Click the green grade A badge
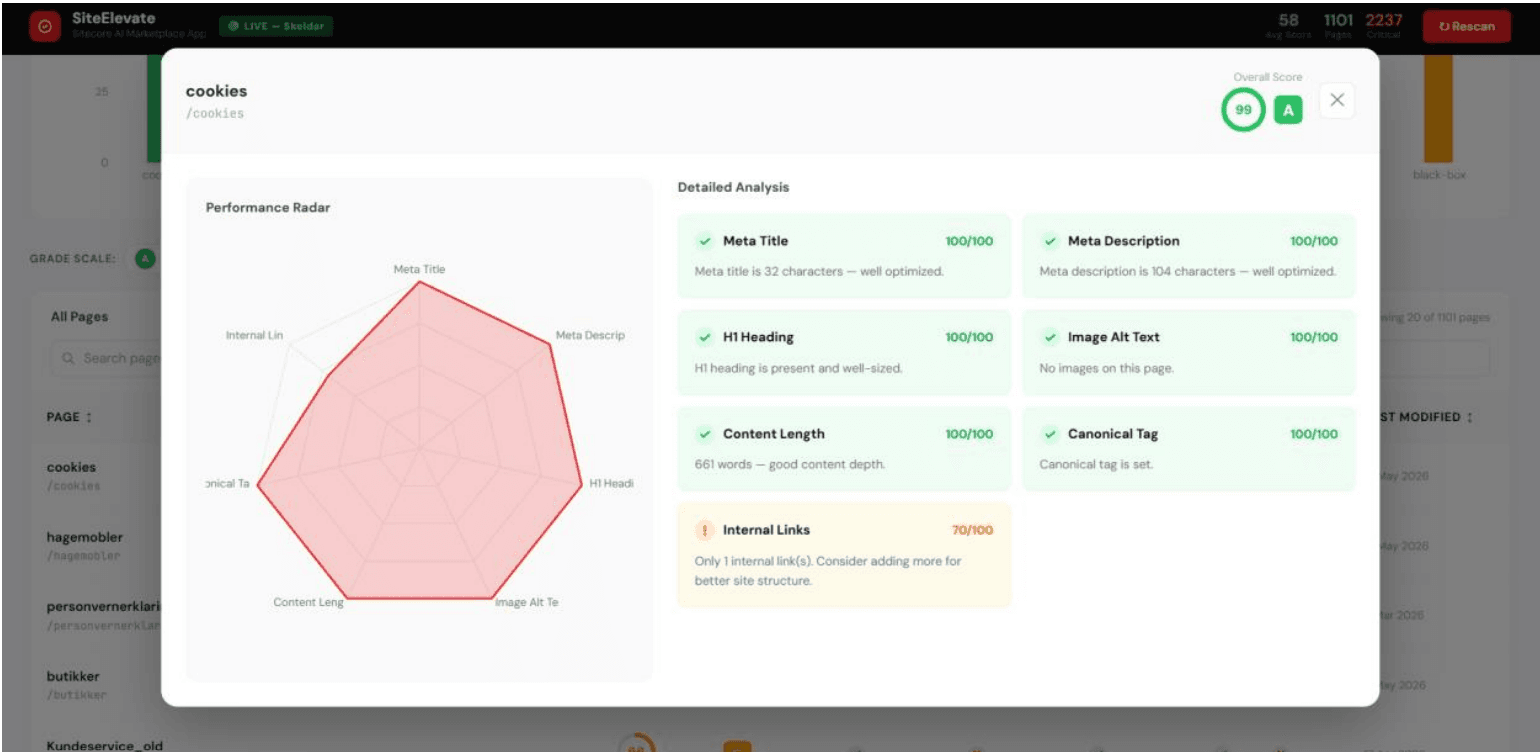Image resolution: width=1540 pixels, height=752 pixels. [x=1288, y=111]
